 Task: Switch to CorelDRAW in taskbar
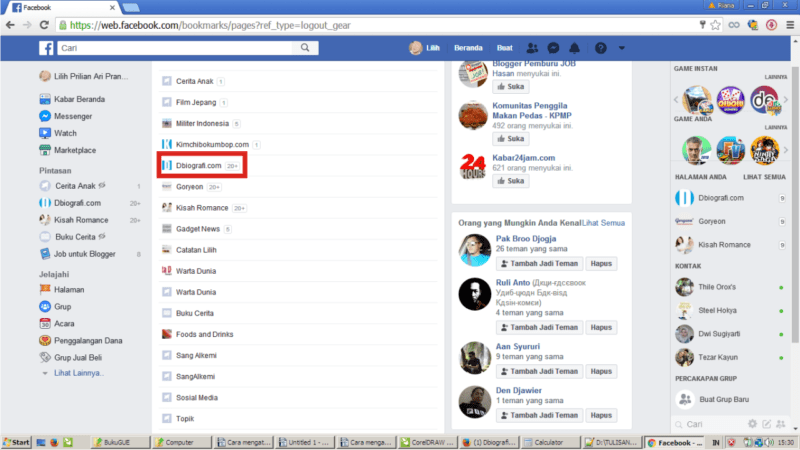[427, 442]
